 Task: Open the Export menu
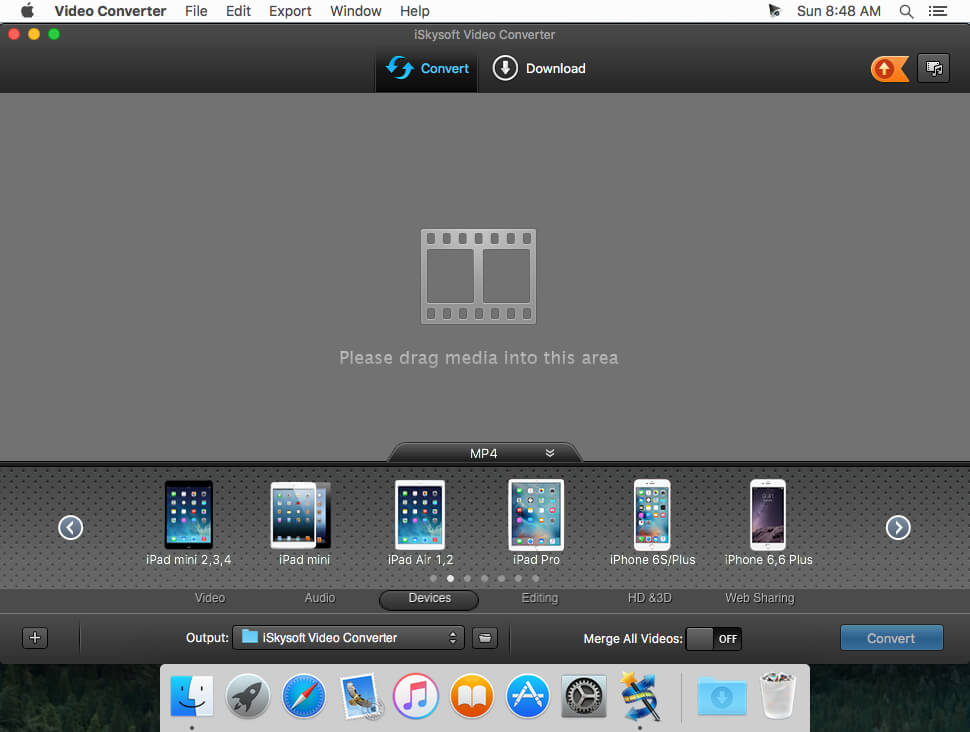click(x=290, y=11)
